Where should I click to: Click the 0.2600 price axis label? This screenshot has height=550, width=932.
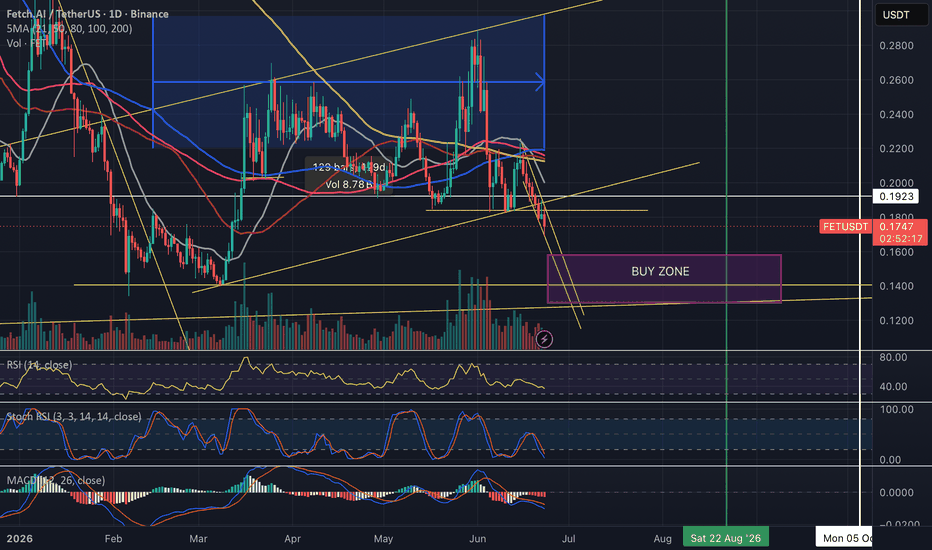point(896,80)
